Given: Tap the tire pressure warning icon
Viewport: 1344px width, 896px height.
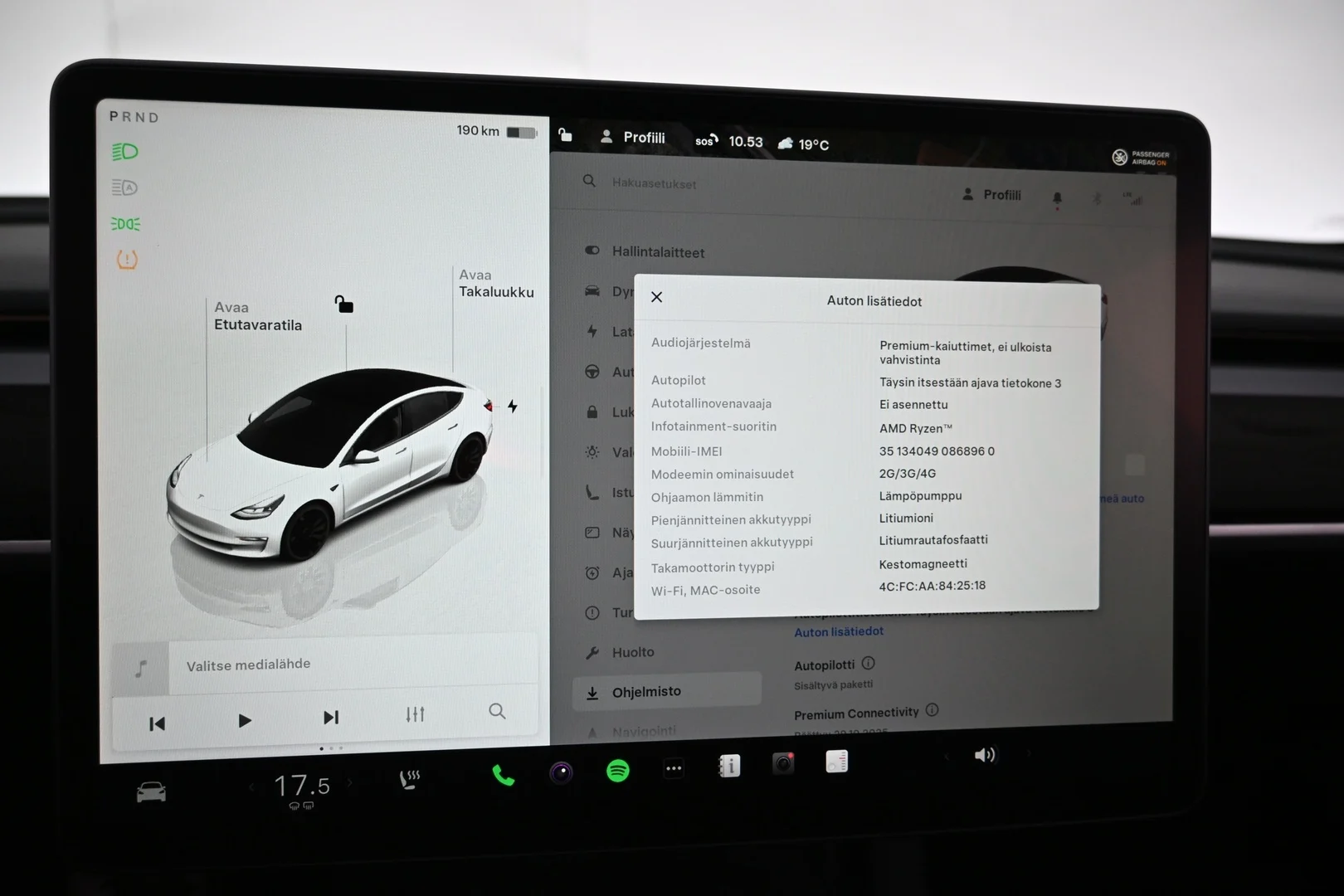Looking at the screenshot, I should point(126,260).
